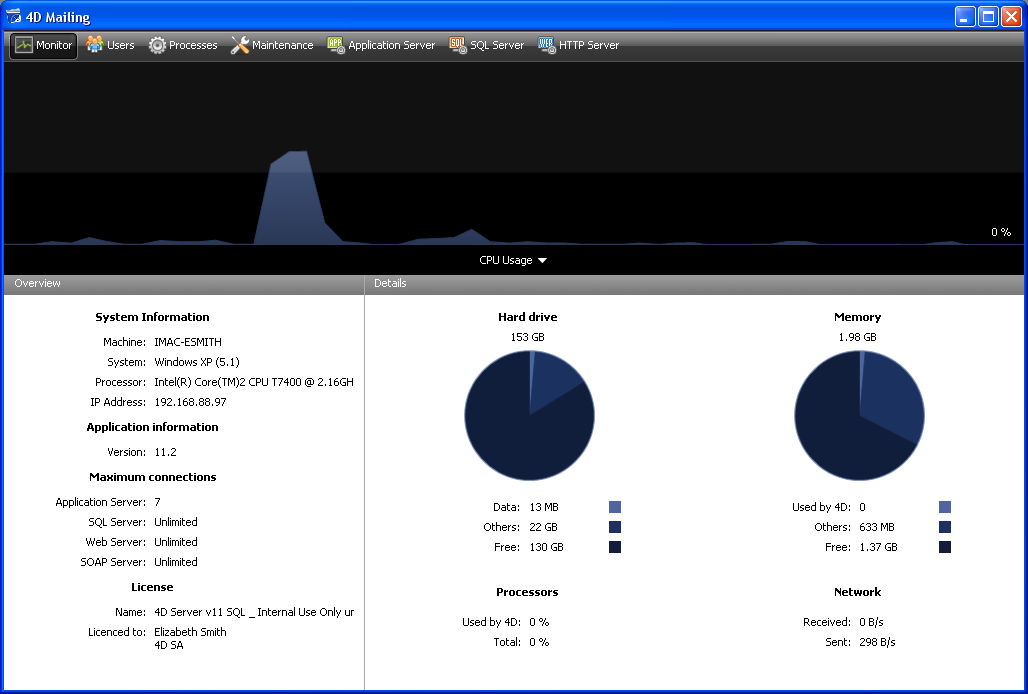Screen dimensions: 1028x694
Task: Click the Memory Others color swatch
Action: 945,527
